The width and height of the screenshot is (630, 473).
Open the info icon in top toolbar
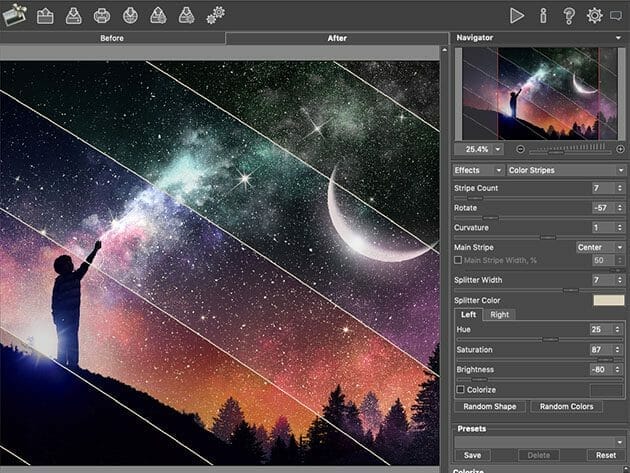[x=543, y=15]
